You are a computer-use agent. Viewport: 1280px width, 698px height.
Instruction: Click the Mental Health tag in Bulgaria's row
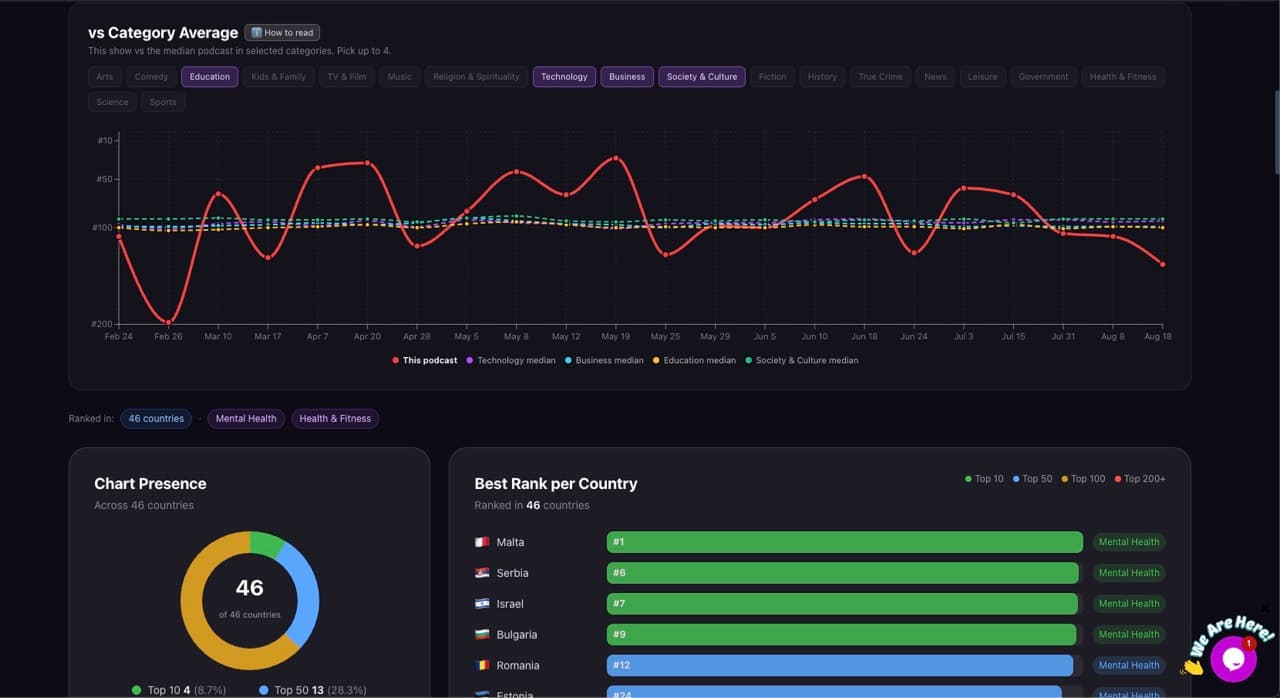pos(1129,635)
